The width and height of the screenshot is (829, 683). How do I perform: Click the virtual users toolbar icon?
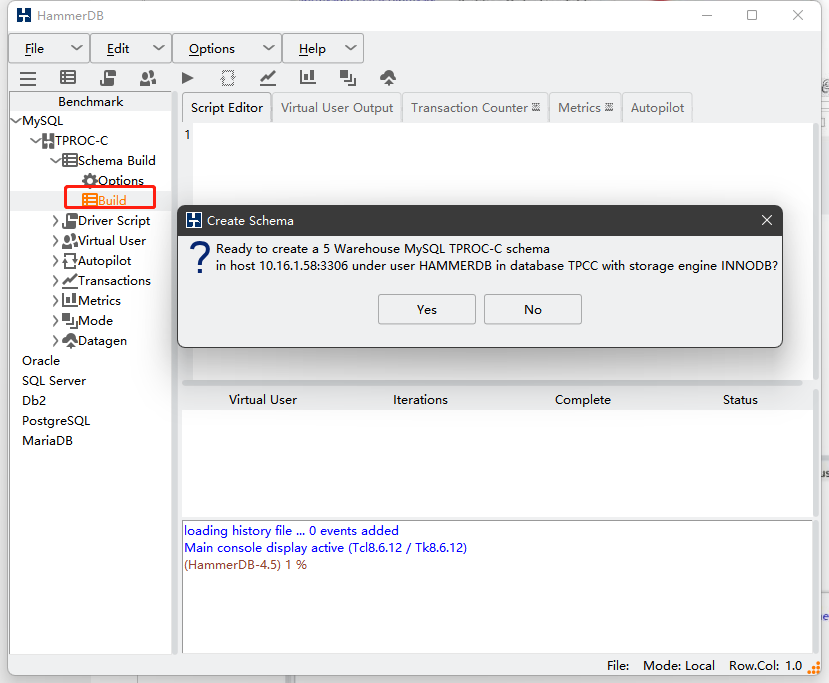point(148,78)
